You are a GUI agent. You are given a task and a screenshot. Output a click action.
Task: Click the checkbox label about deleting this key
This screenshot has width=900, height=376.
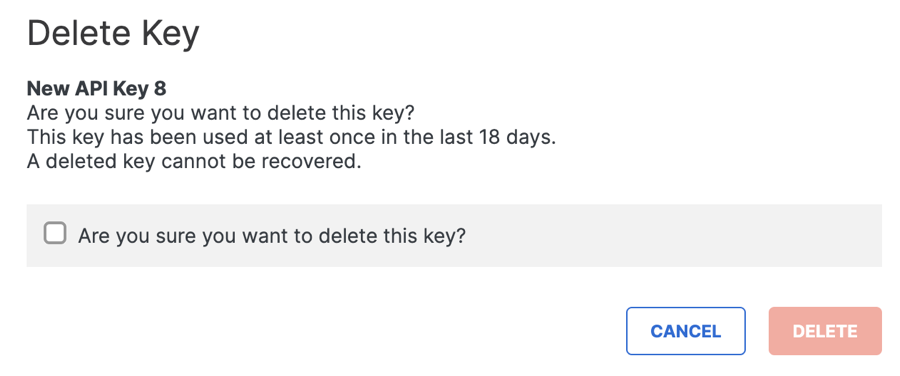[271, 236]
